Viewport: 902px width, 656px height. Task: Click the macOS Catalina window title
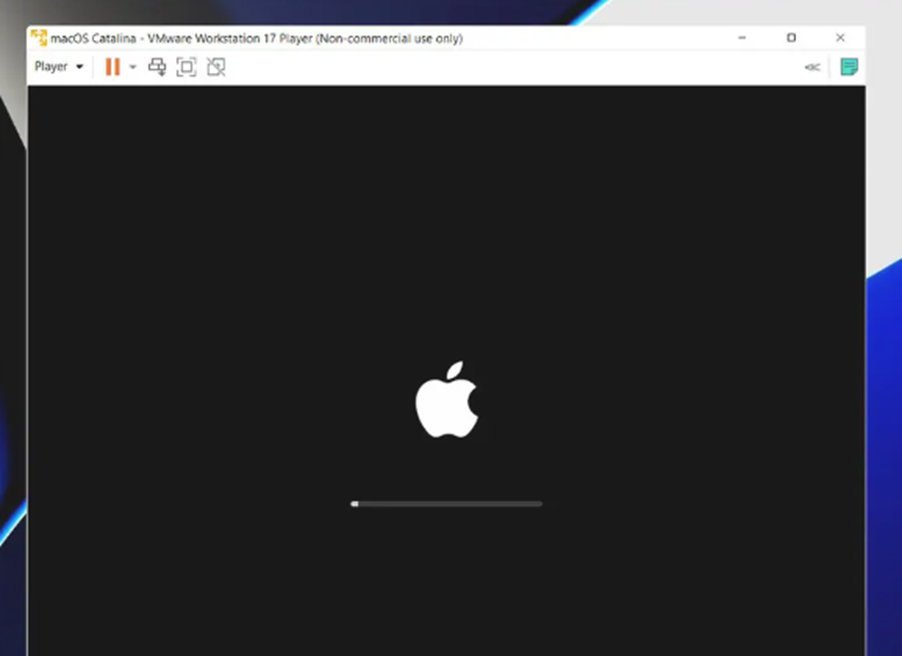coord(257,39)
